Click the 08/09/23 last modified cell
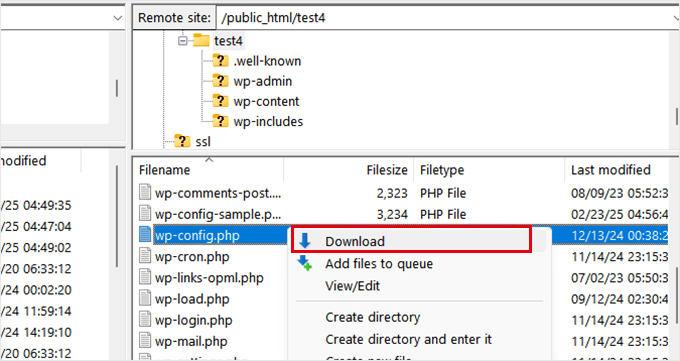This screenshot has width=680, height=361. point(620,193)
